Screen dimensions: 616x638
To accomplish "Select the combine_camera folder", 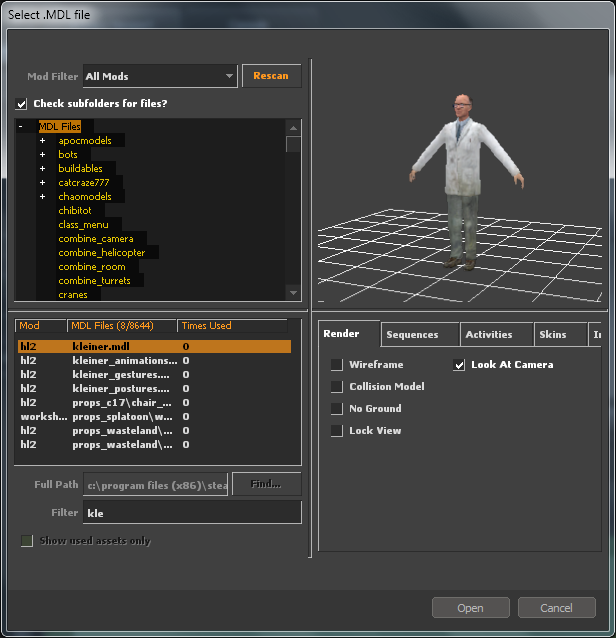I will [x=96, y=238].
